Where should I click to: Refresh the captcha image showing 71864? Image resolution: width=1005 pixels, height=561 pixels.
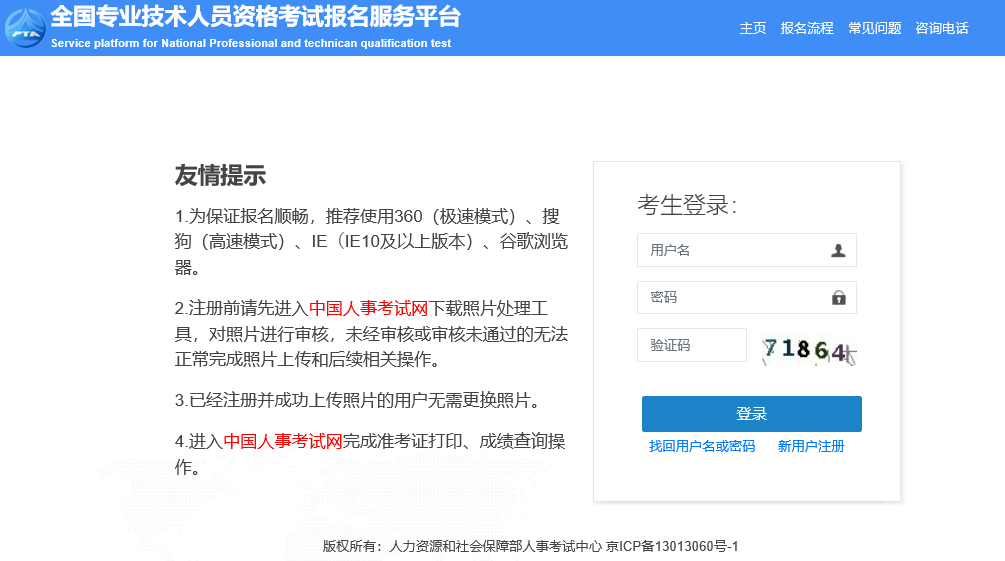(808, 350)
